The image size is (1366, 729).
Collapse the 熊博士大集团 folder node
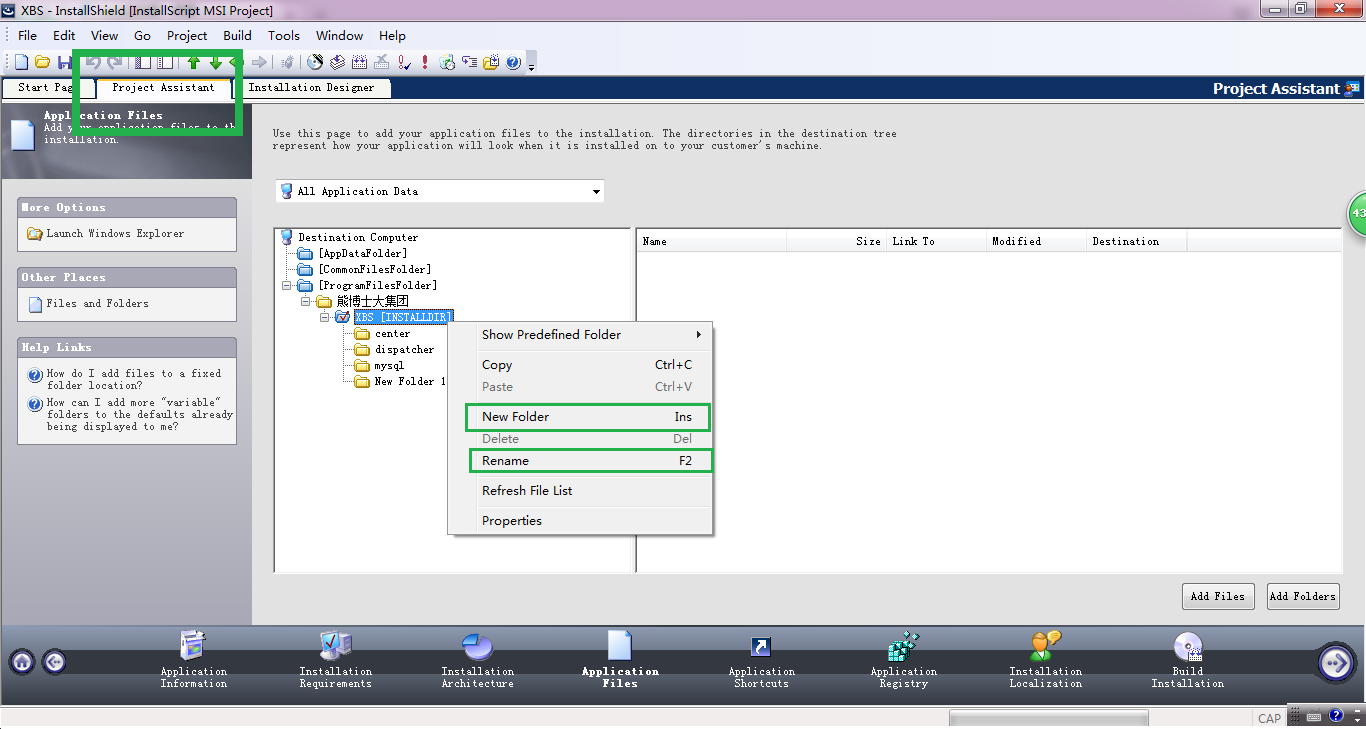305,301
